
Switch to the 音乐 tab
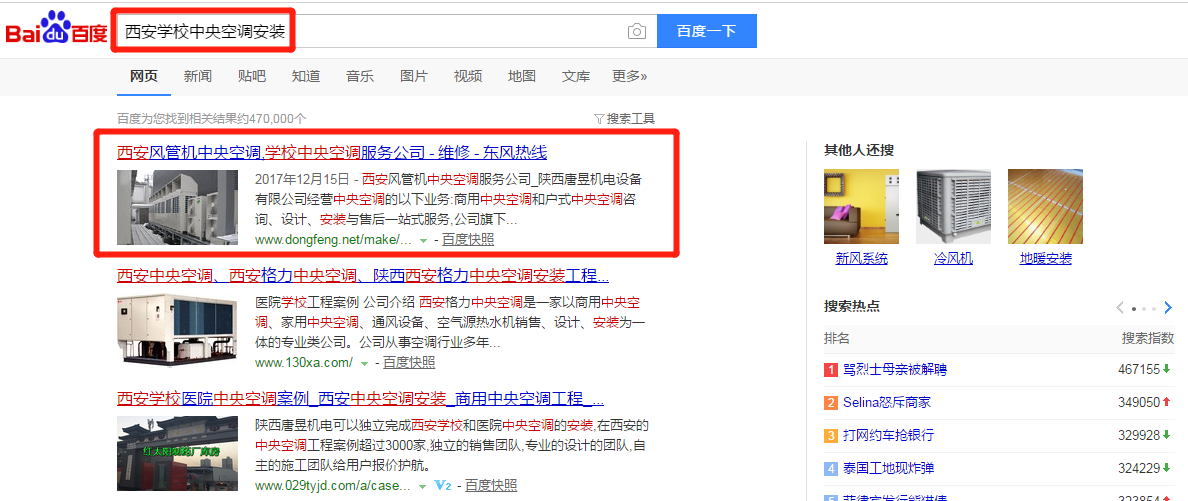click(360, 76)
